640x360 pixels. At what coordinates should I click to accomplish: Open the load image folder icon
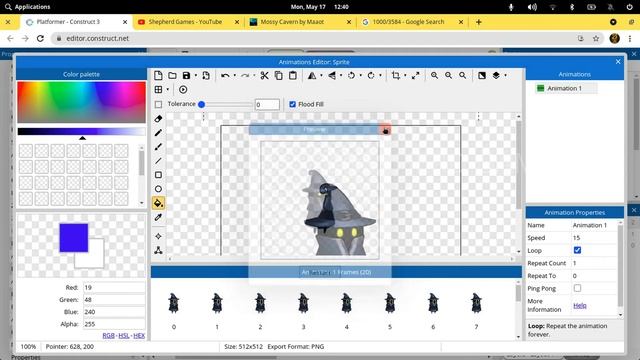(x=172, y=76)
